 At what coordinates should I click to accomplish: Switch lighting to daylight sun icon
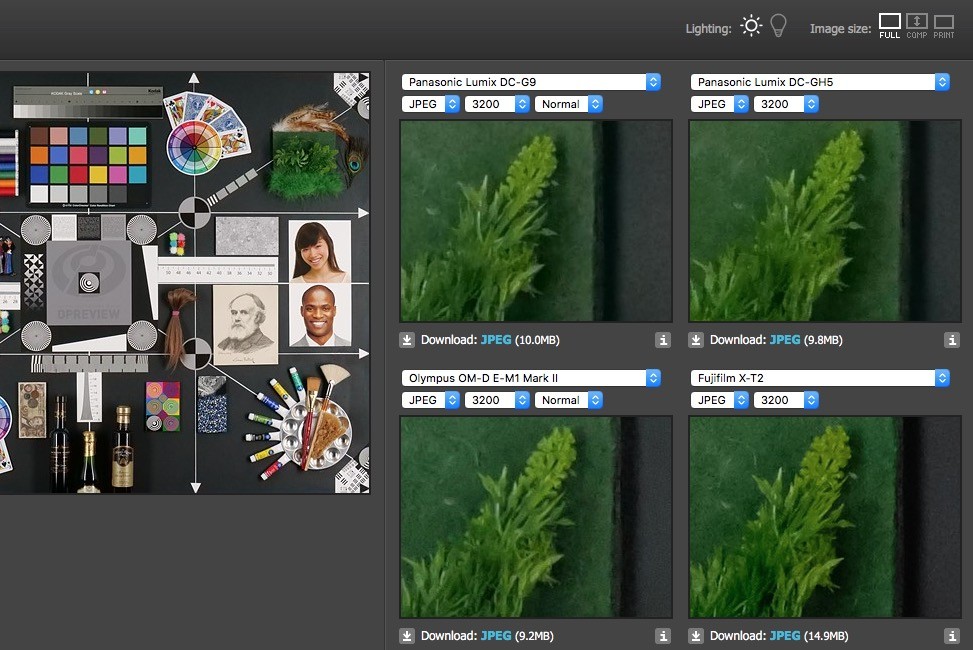click(751, 26)
